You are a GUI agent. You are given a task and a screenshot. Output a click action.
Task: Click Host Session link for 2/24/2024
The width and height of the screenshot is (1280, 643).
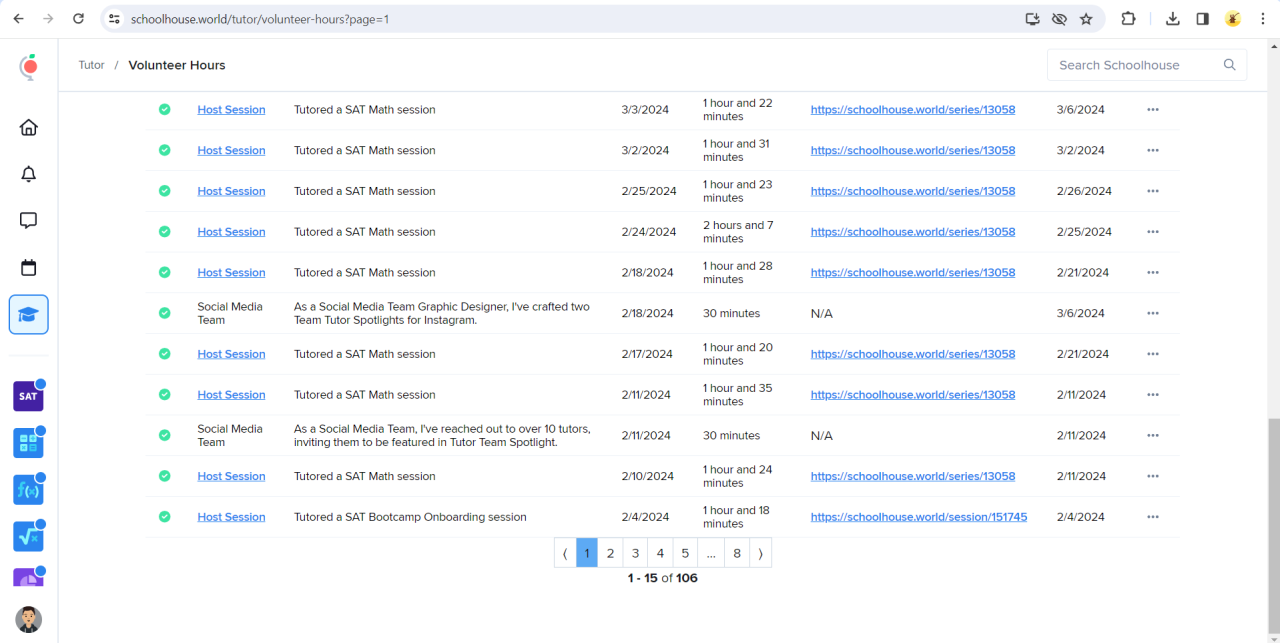[231, 232]
